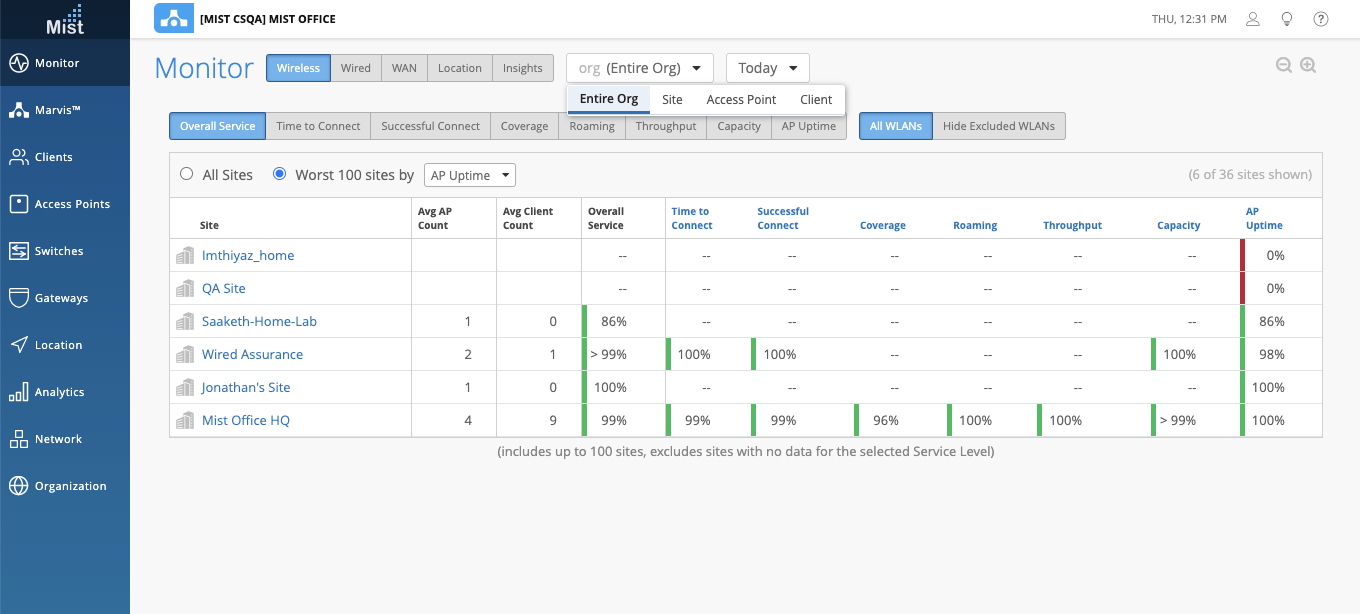This screenshot has height=614, width=1360.
Task: Click the zoom out magnifier icon
Action: 1284,65
